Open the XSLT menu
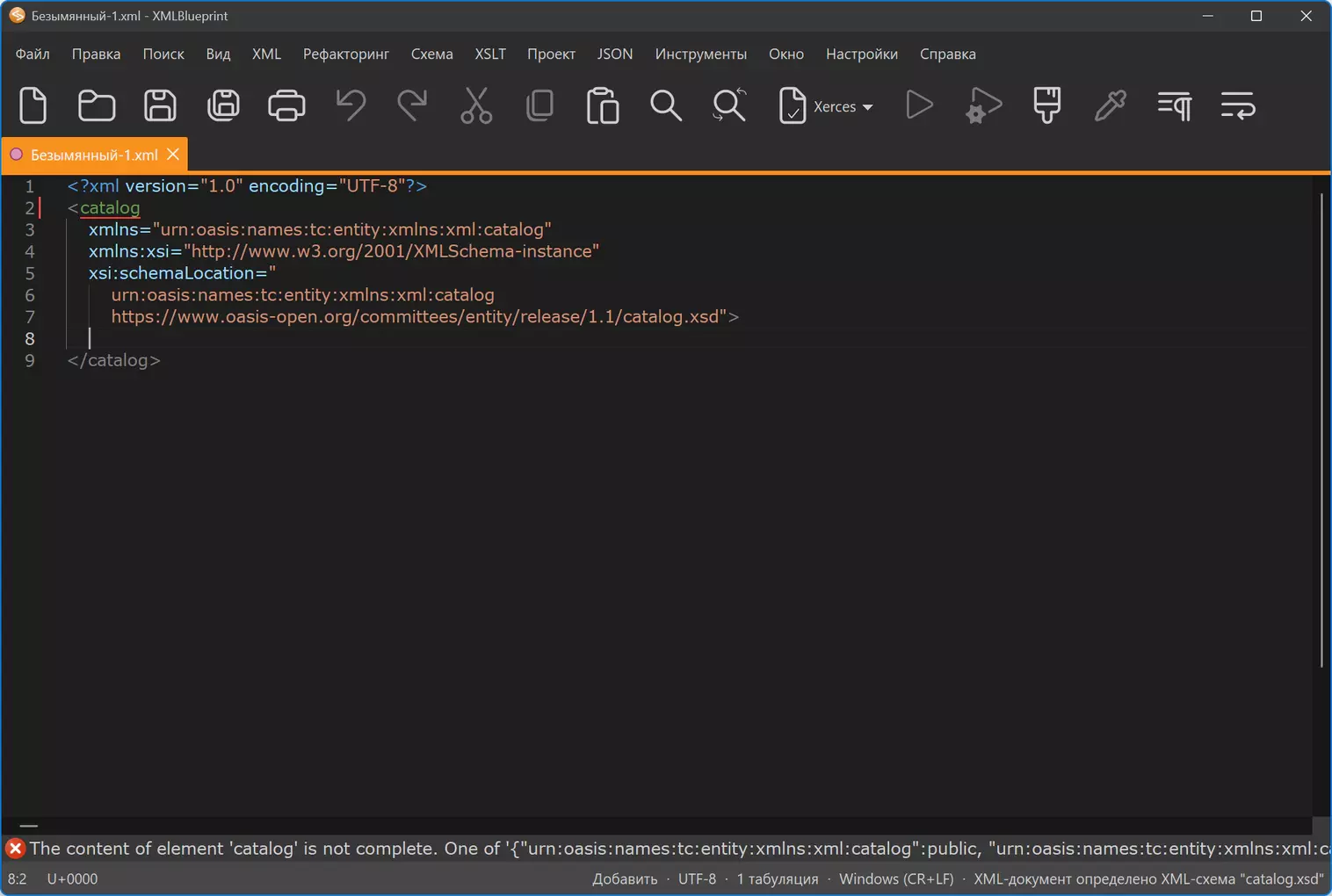The height and width of the screenshot is (896, 1332). click(x=490, y=54)
